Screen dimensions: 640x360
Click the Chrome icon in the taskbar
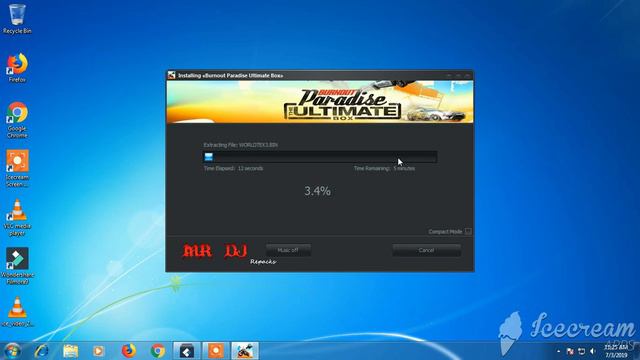pos(158,351)
